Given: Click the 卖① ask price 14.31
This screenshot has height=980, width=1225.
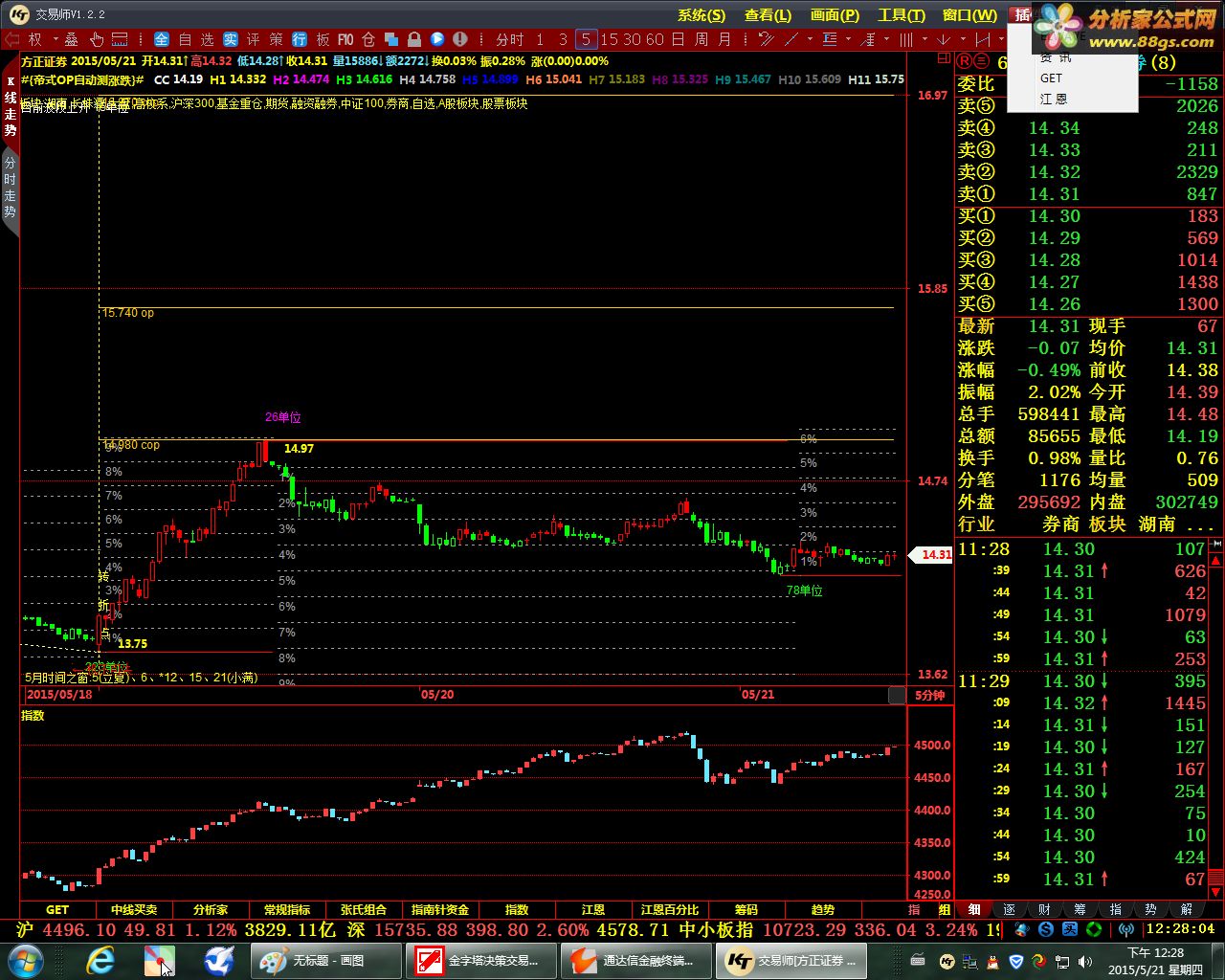Looking at the screenshot, I should tap(1054, 194).
